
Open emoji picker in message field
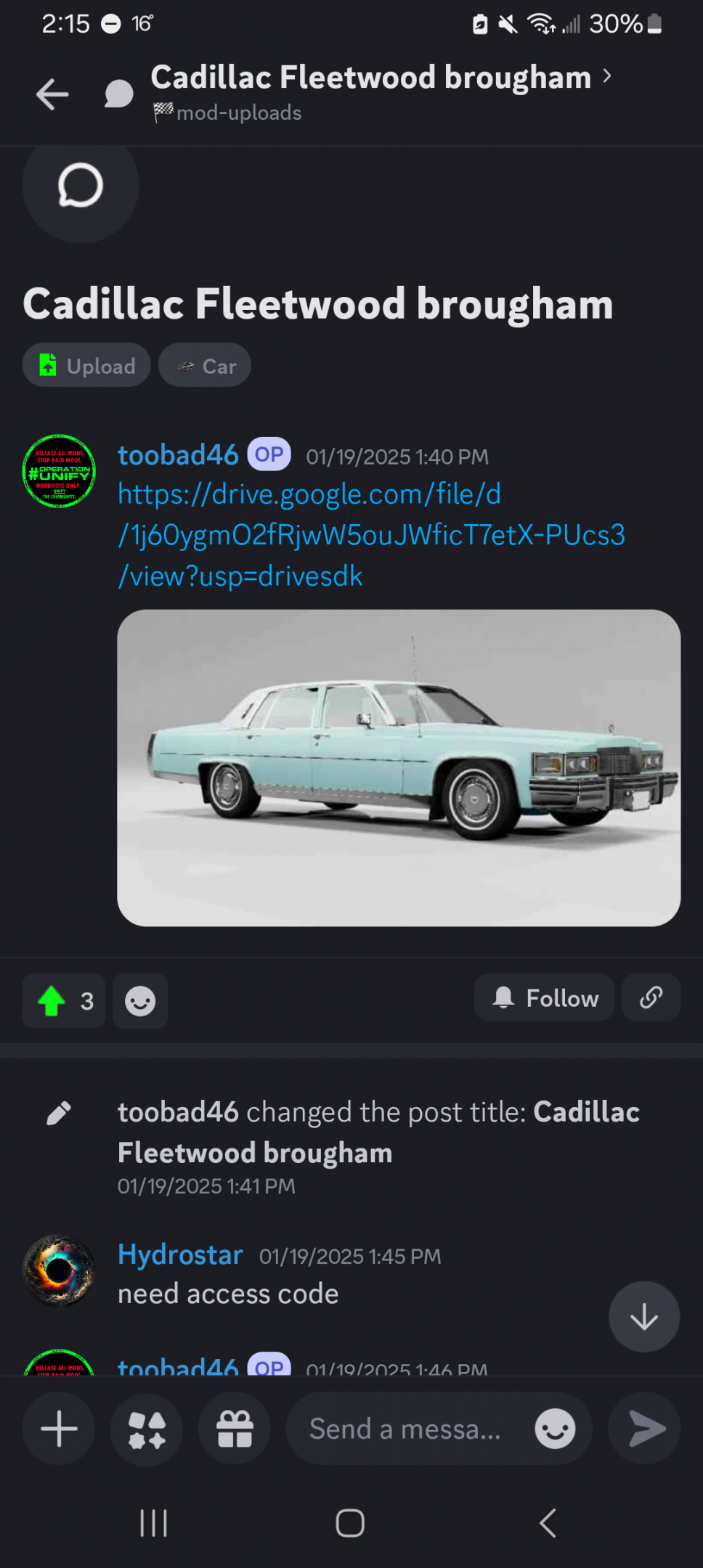tap(555, 1429)
